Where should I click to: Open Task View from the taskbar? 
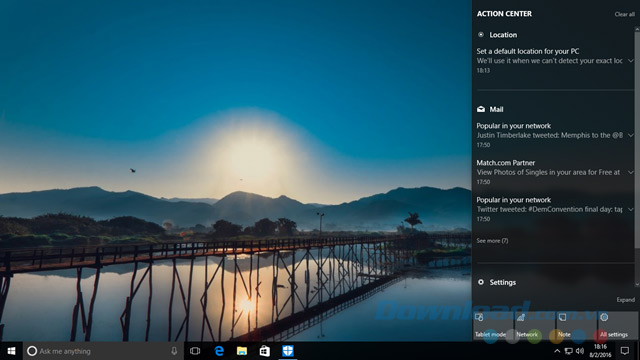click(195, 351)
